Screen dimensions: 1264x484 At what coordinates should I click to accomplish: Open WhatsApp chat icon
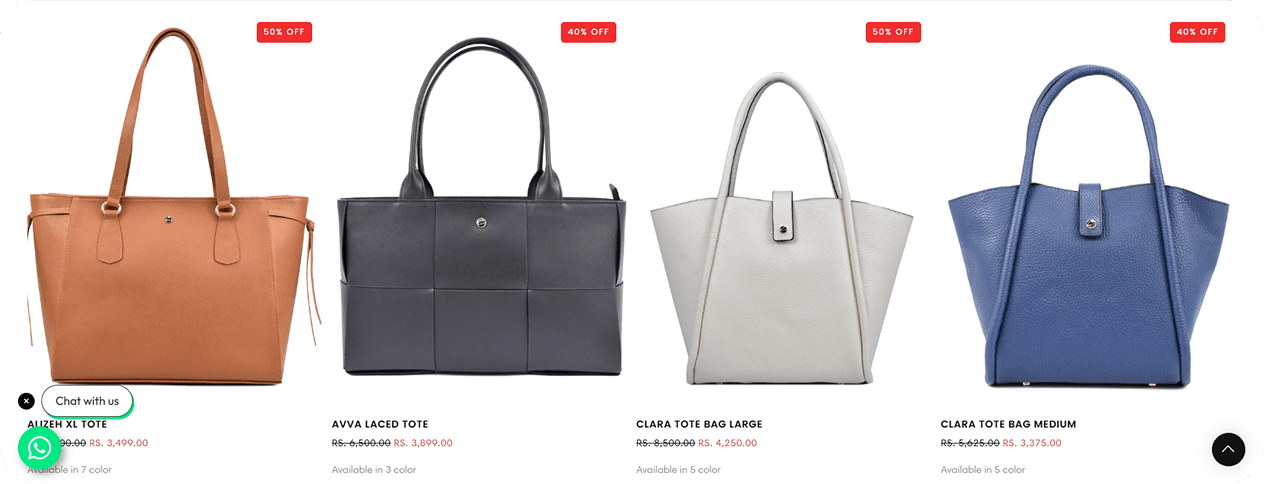(x=40, y=447)
